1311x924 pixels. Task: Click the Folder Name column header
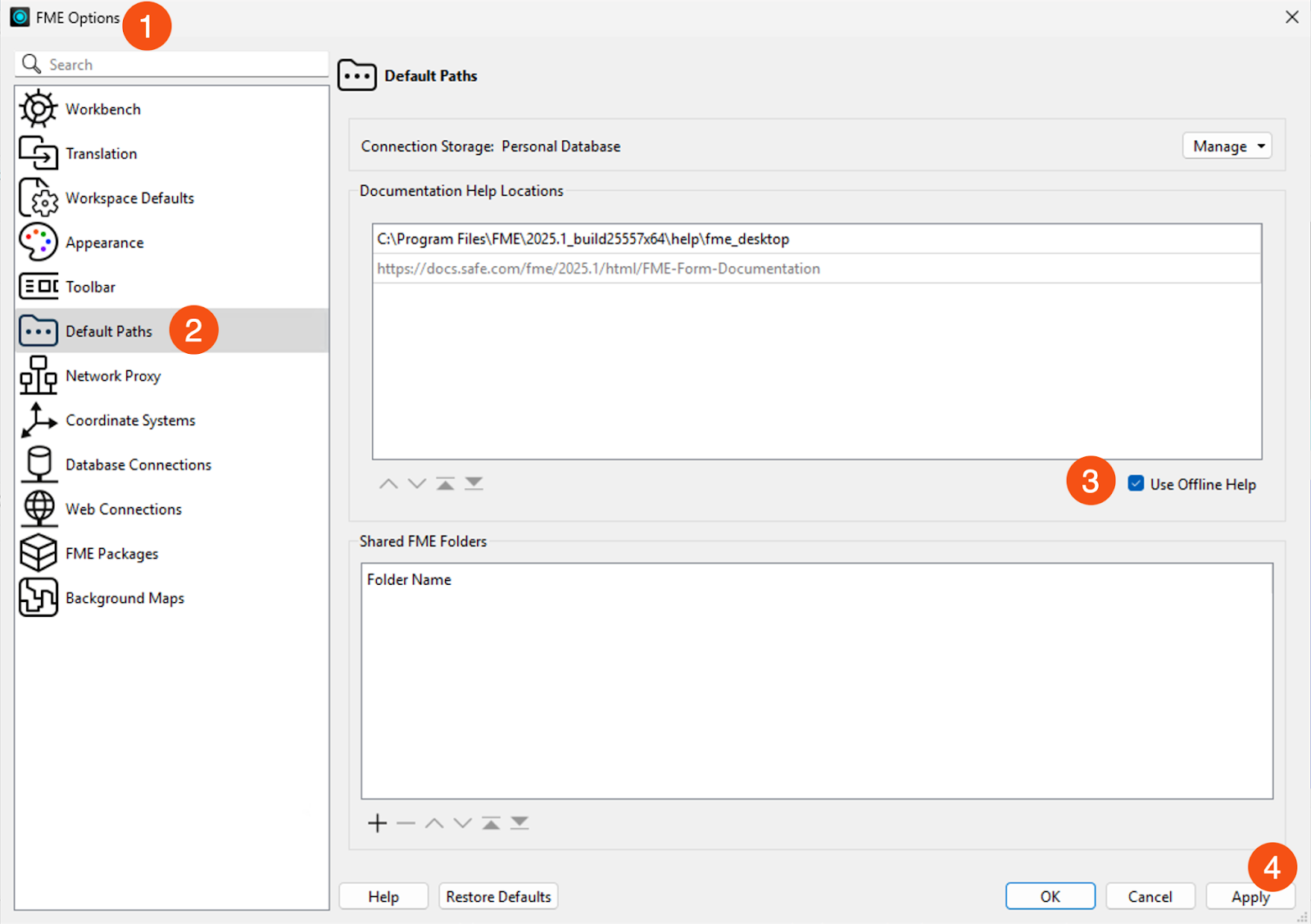tap(409, 579)
